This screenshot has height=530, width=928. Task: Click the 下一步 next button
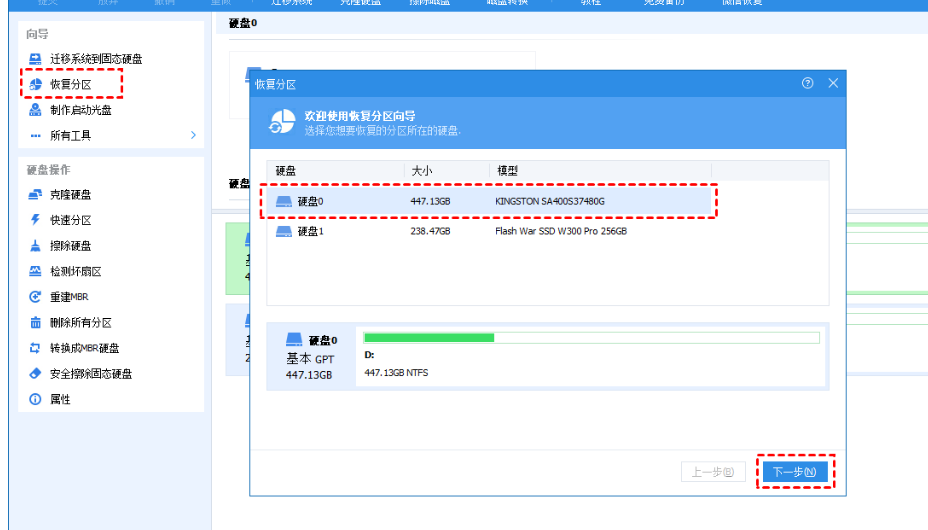pos(795,472)
